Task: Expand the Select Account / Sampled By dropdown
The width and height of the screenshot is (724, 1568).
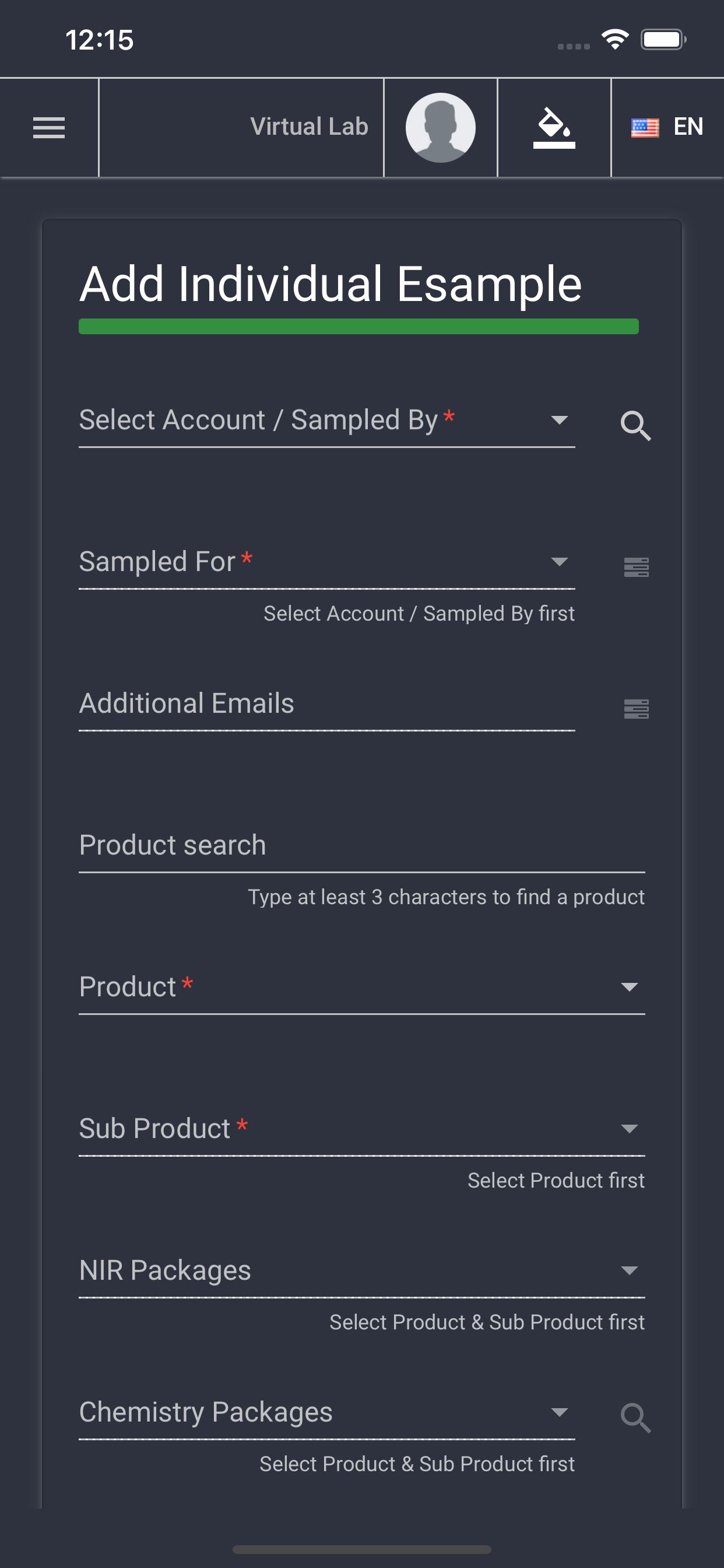Action: [326, 420]
